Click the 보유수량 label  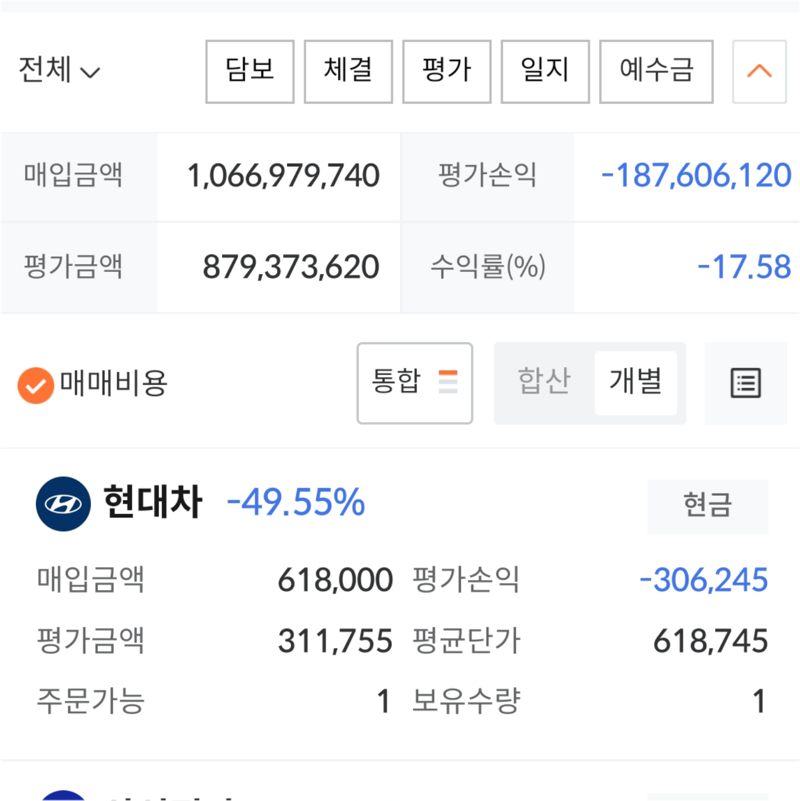466,701
